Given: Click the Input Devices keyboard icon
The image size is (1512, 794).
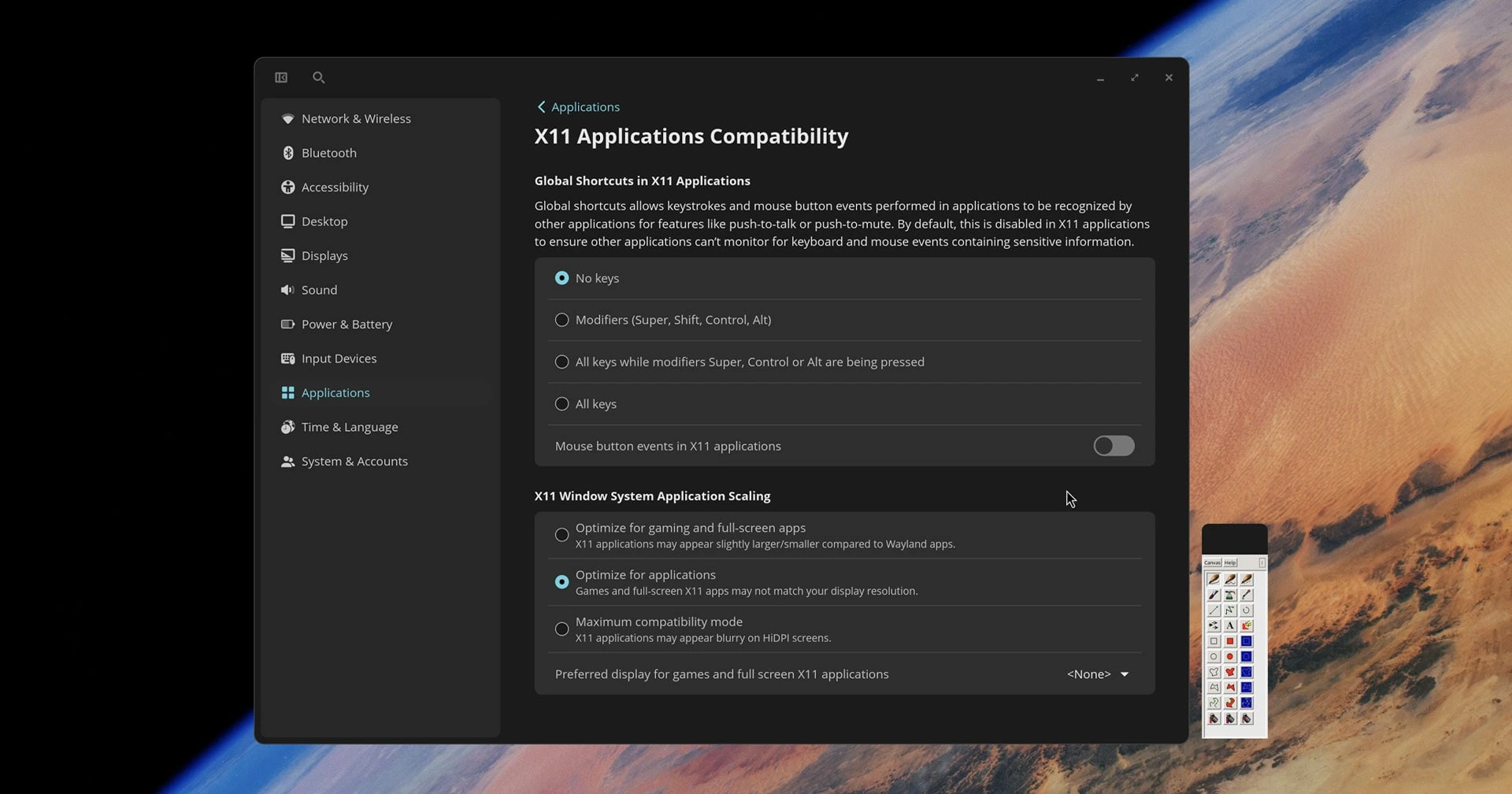Looking at the screenshot, I should [287, 358].
